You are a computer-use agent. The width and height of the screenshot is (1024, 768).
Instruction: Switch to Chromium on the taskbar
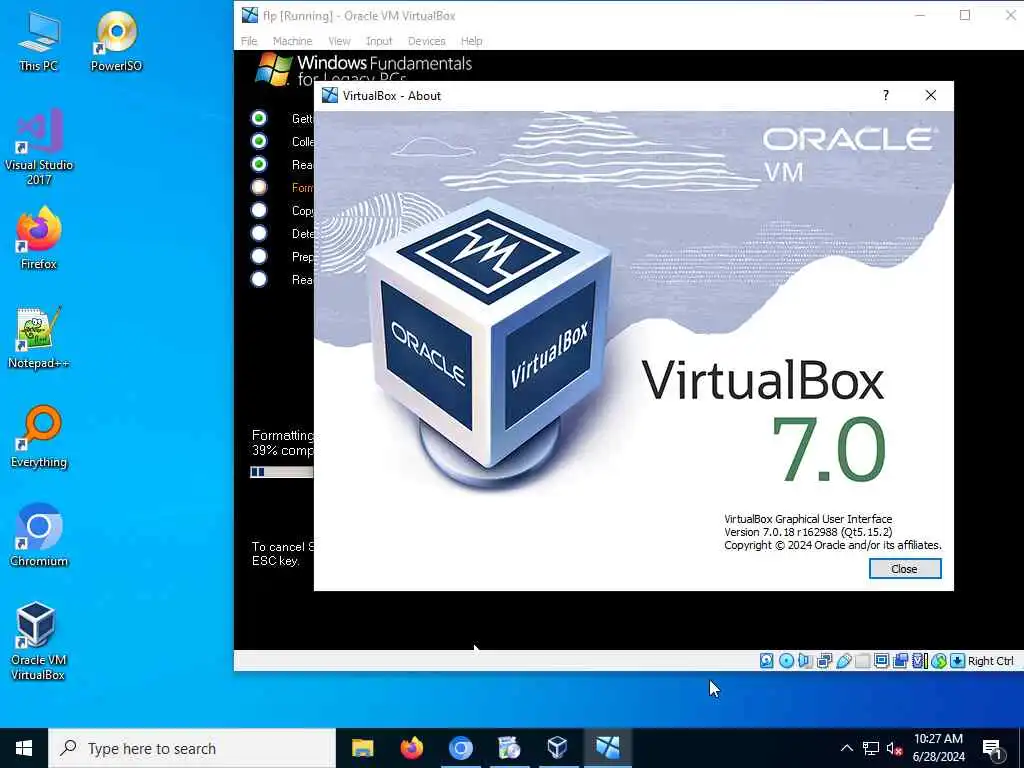460,748
